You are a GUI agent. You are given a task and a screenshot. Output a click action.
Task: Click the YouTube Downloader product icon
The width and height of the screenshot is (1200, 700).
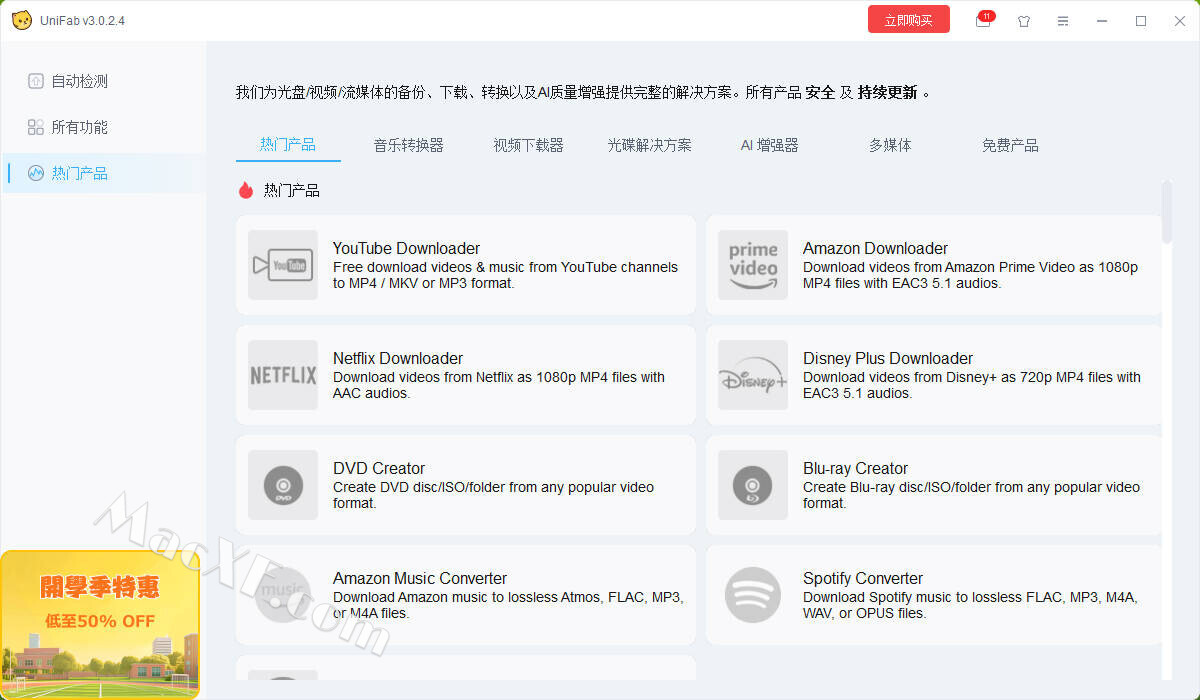[x=283, y=265]
